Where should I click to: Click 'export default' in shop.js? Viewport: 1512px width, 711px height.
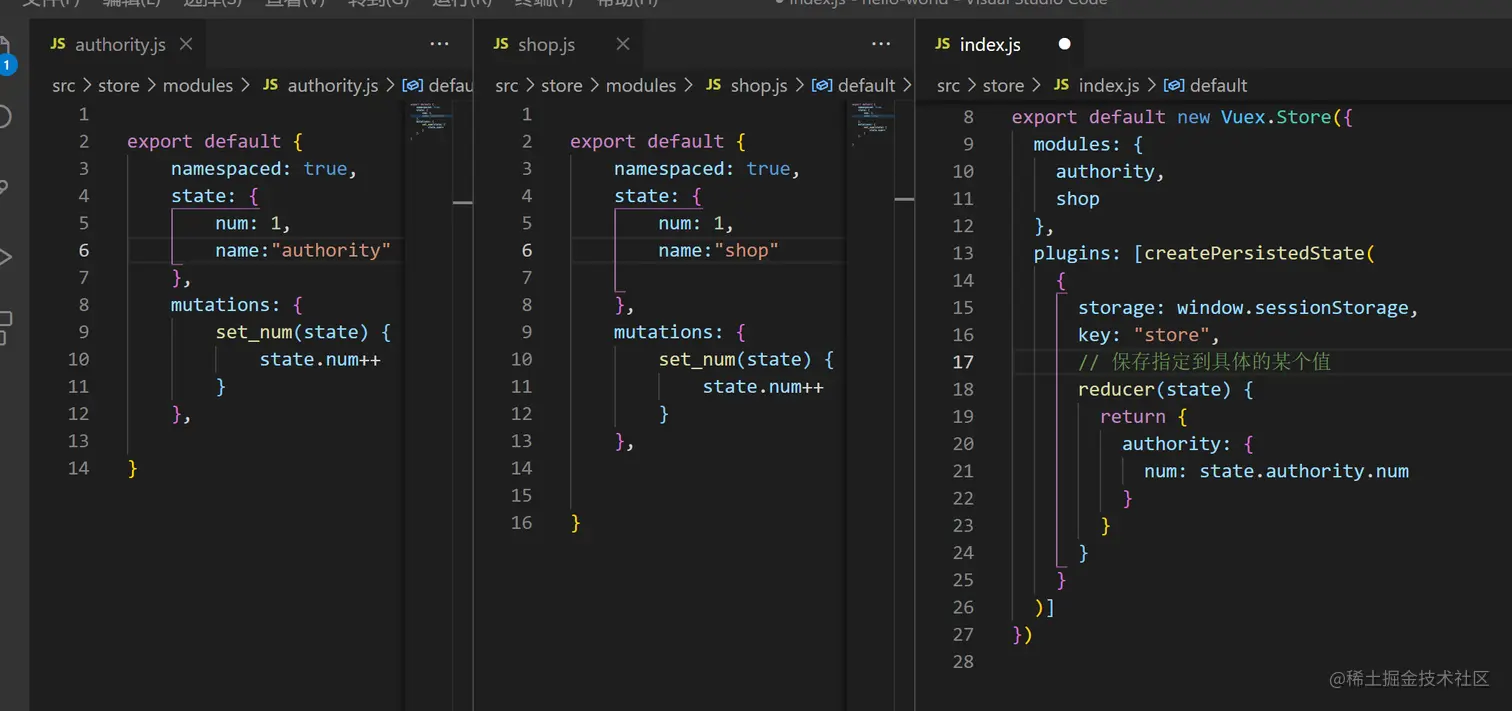[x=647, y=141]
